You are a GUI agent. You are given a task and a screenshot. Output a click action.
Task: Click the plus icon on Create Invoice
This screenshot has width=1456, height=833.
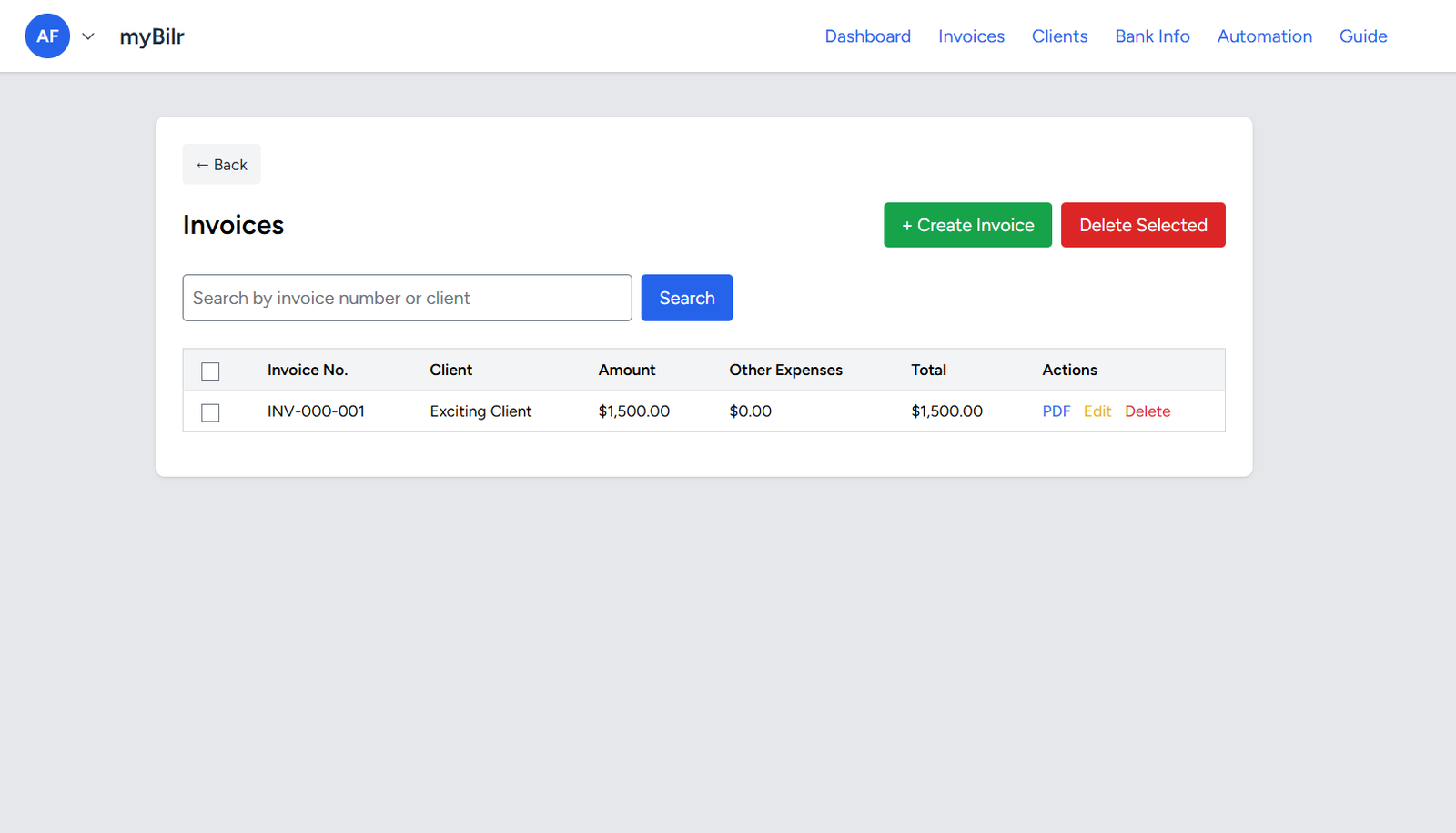[906, 225]
